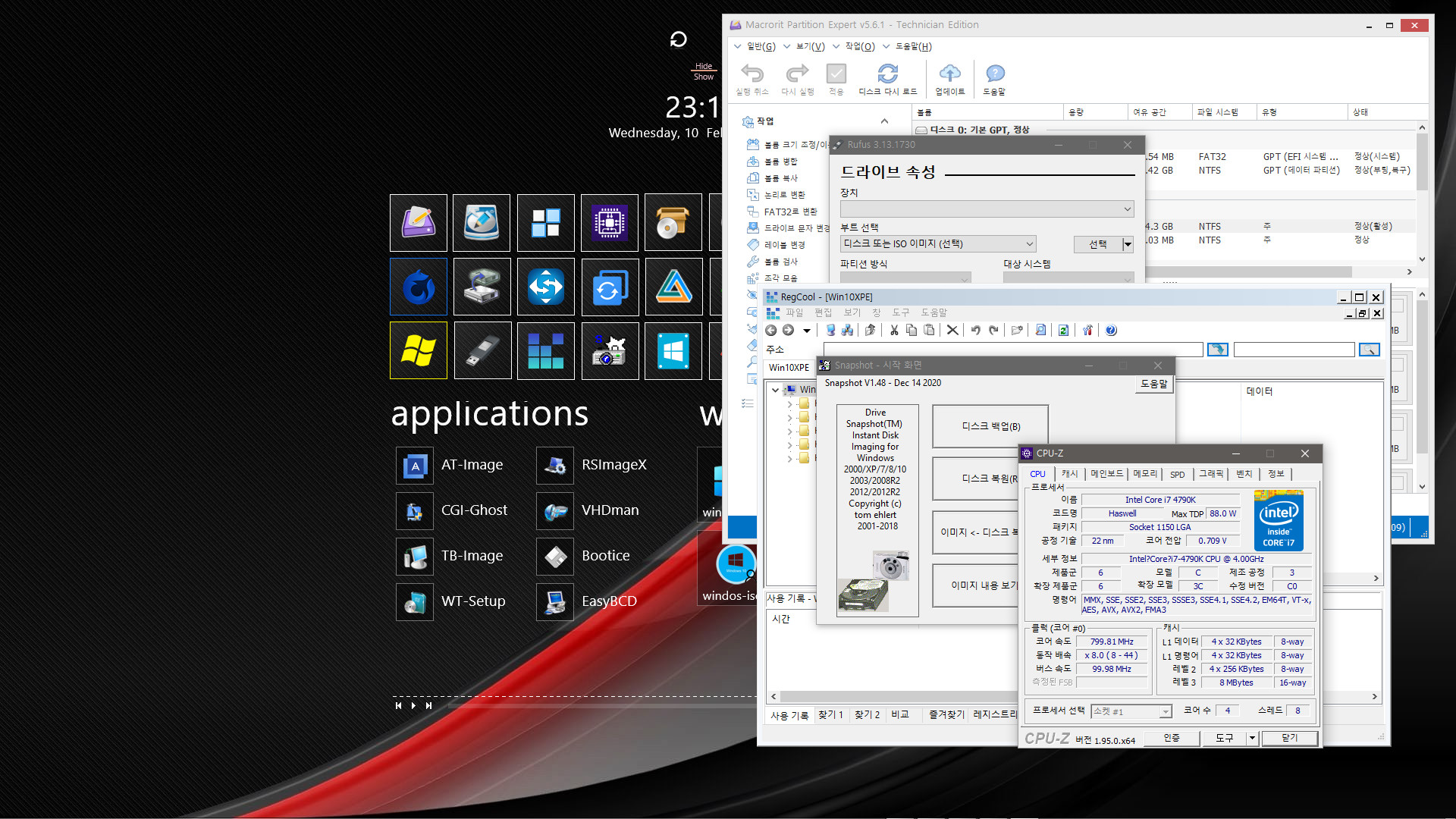Click the Hide link above the clock
The width and height of the screenshot is (1456, 819).
[704, 66]
